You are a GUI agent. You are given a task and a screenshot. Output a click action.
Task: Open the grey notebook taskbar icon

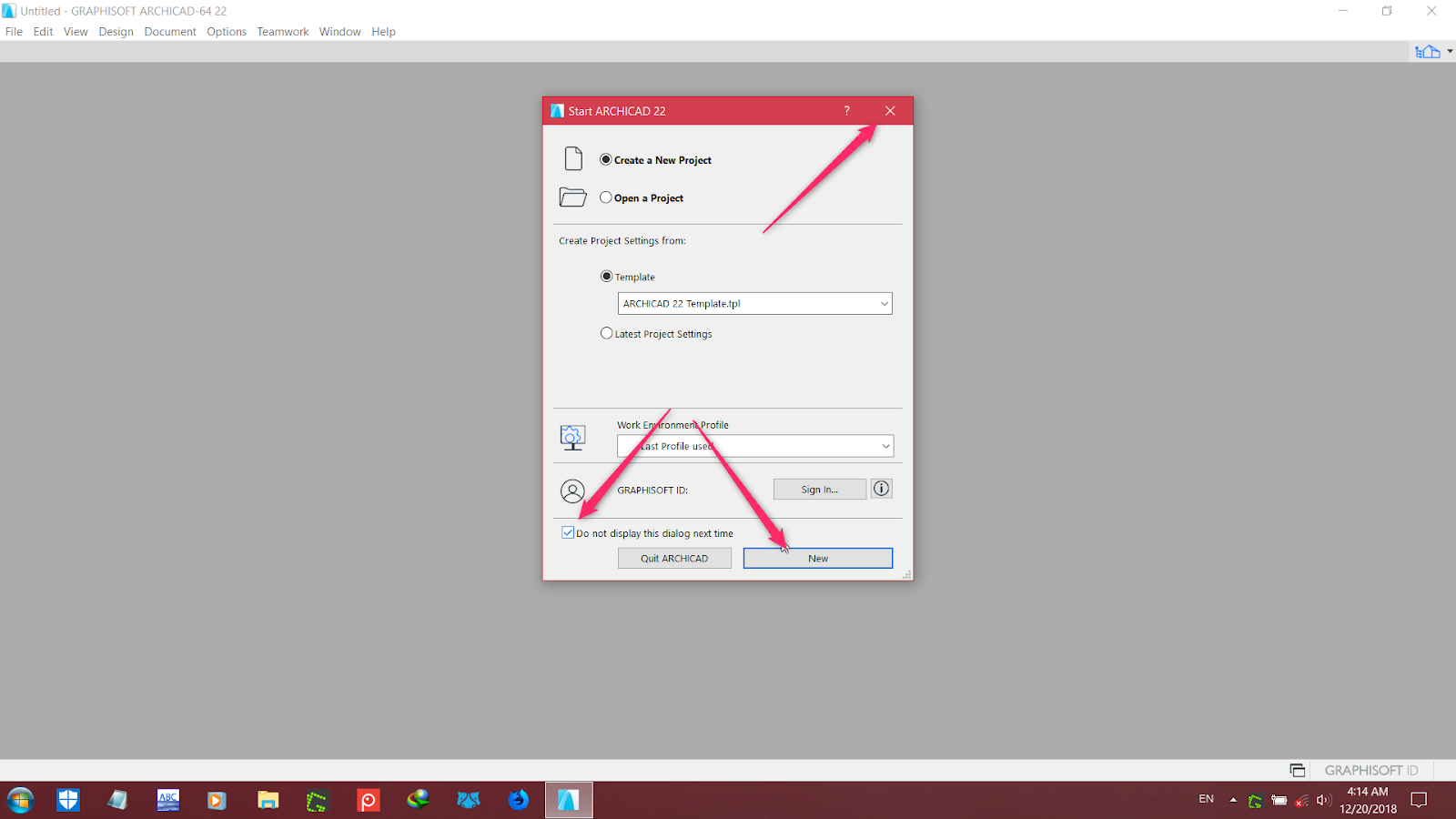[117, 800]
